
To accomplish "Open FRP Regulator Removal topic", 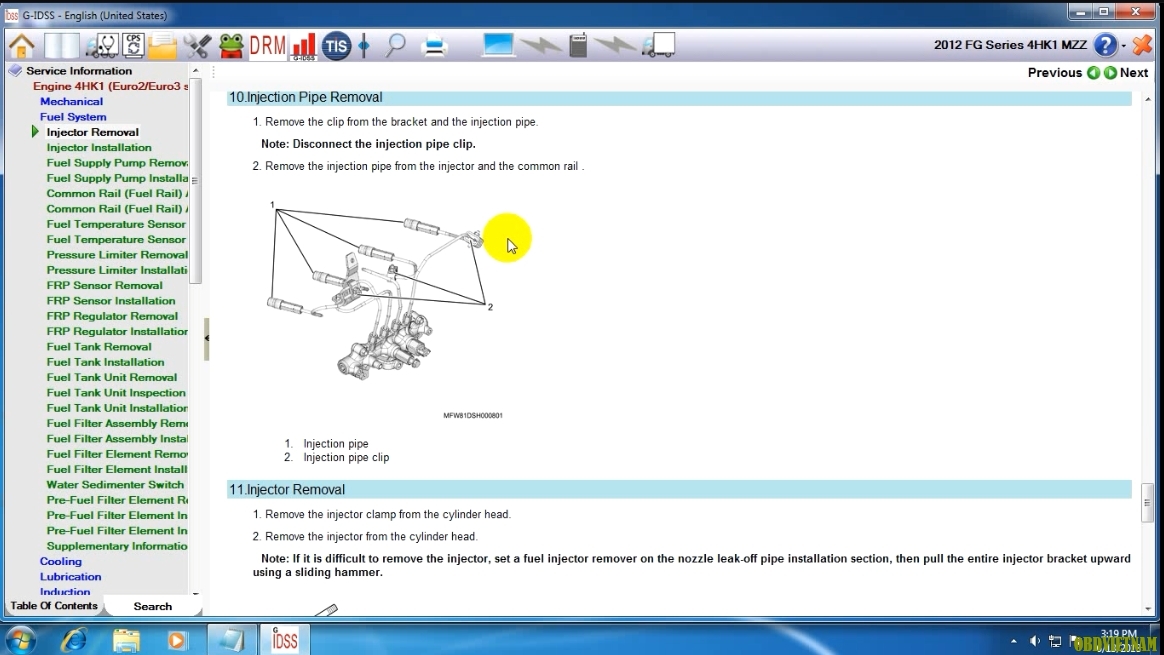I will click(112, 316).
